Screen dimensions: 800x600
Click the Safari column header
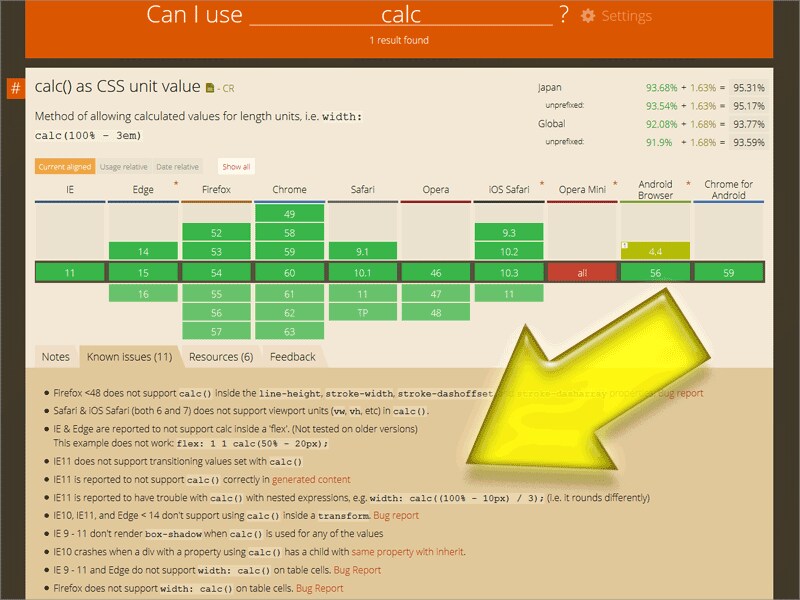point(363,190)
